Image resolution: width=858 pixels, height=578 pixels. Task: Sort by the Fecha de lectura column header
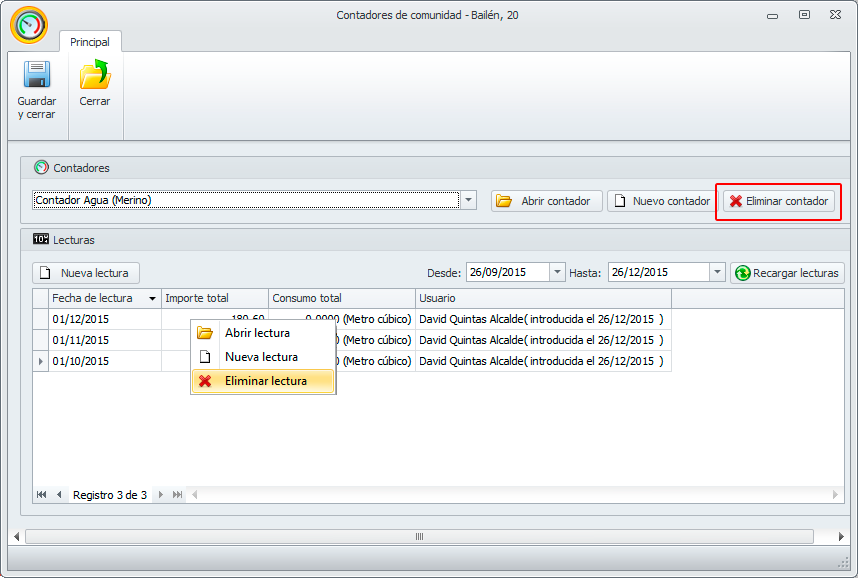tap(98, 298)
